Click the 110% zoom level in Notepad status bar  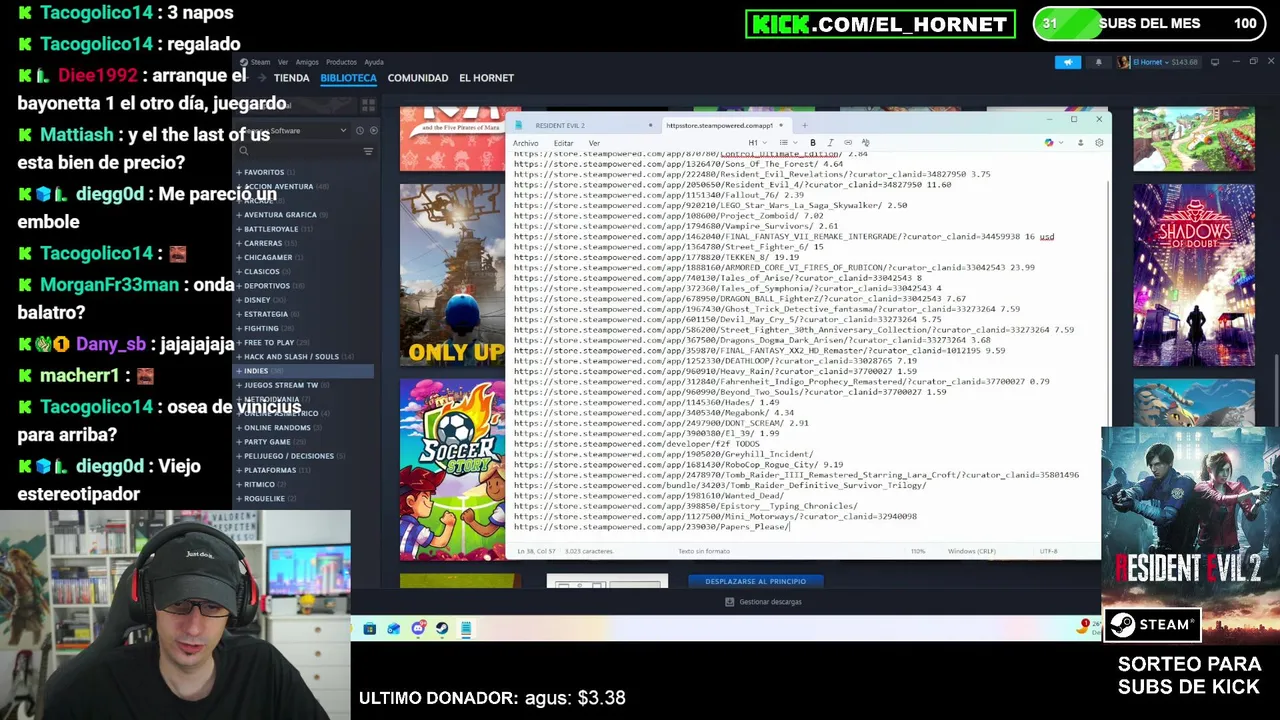pos(917,551)
